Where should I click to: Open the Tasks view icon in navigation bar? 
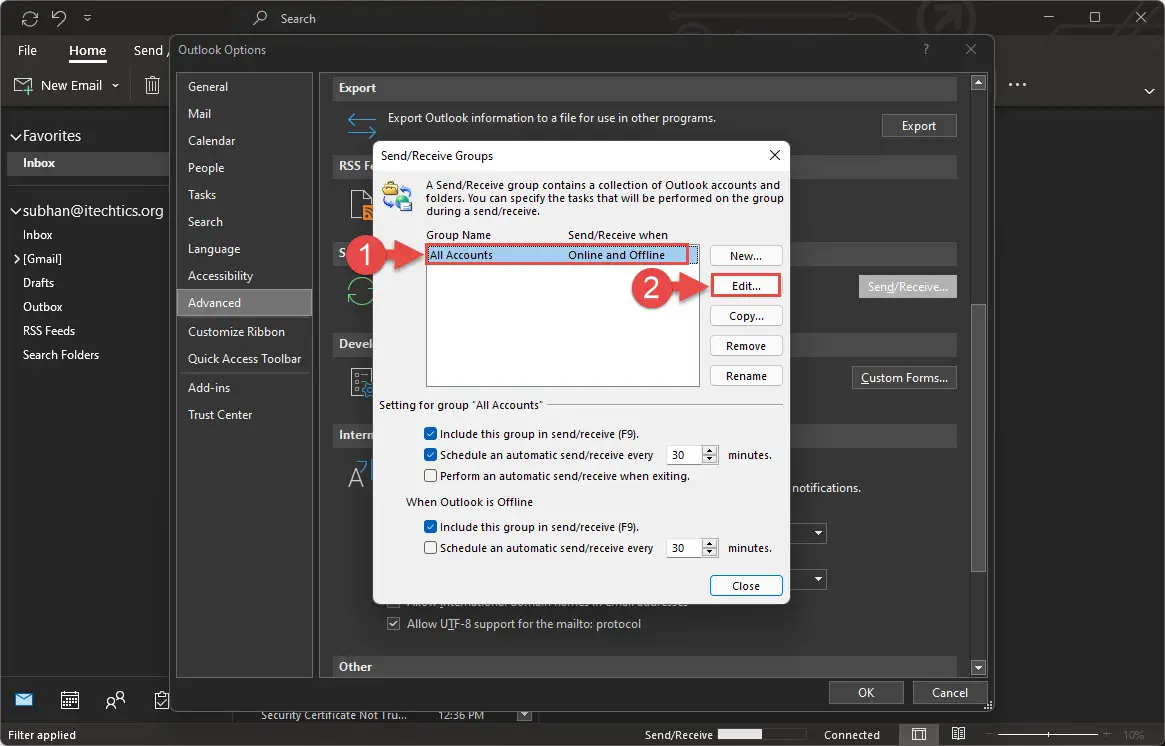coord(161,699)
